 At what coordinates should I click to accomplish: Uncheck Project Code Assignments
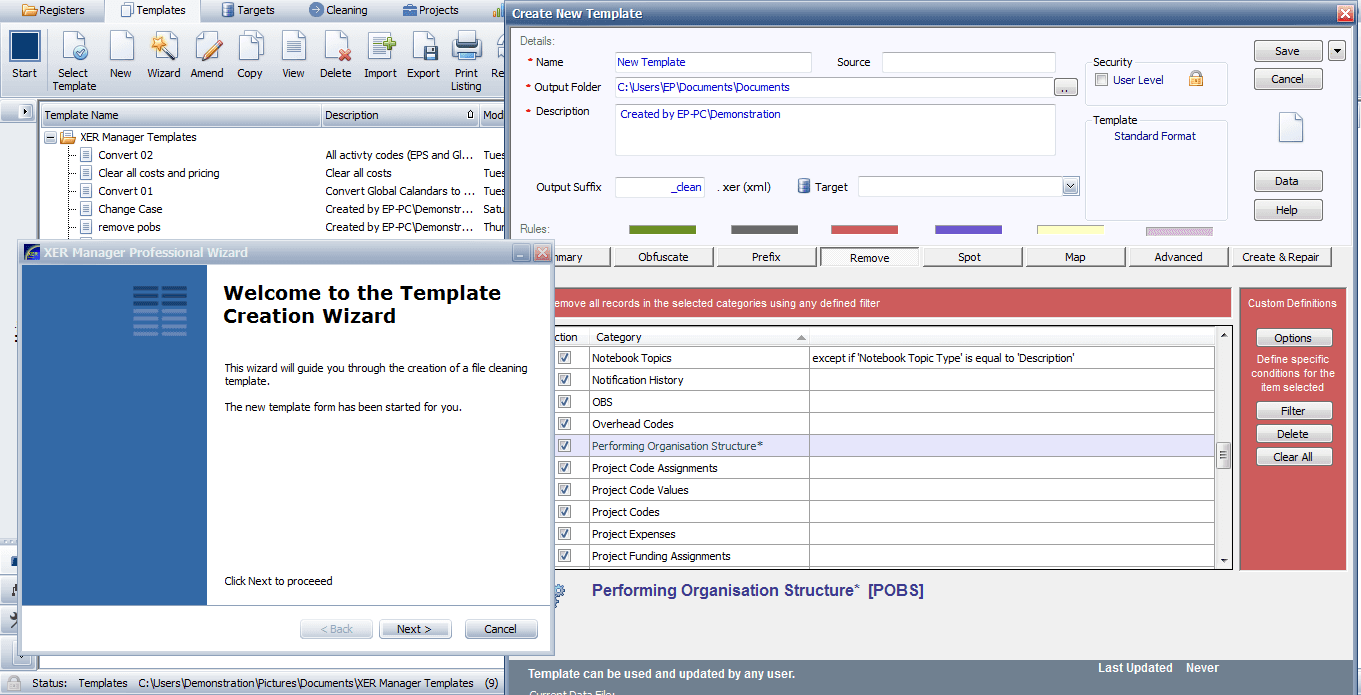pos(565,467)
